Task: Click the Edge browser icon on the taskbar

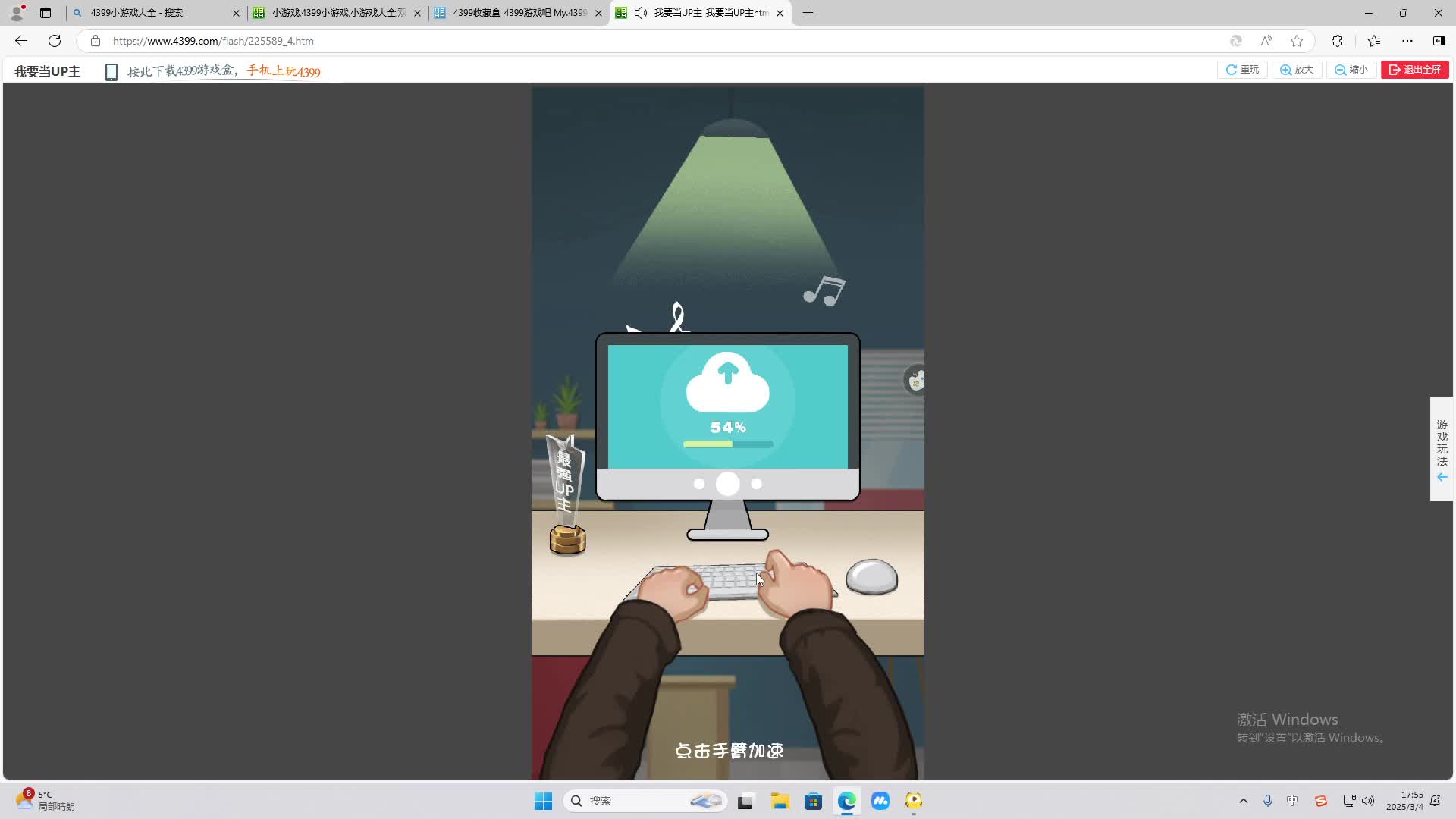Action: click(847, 800)
